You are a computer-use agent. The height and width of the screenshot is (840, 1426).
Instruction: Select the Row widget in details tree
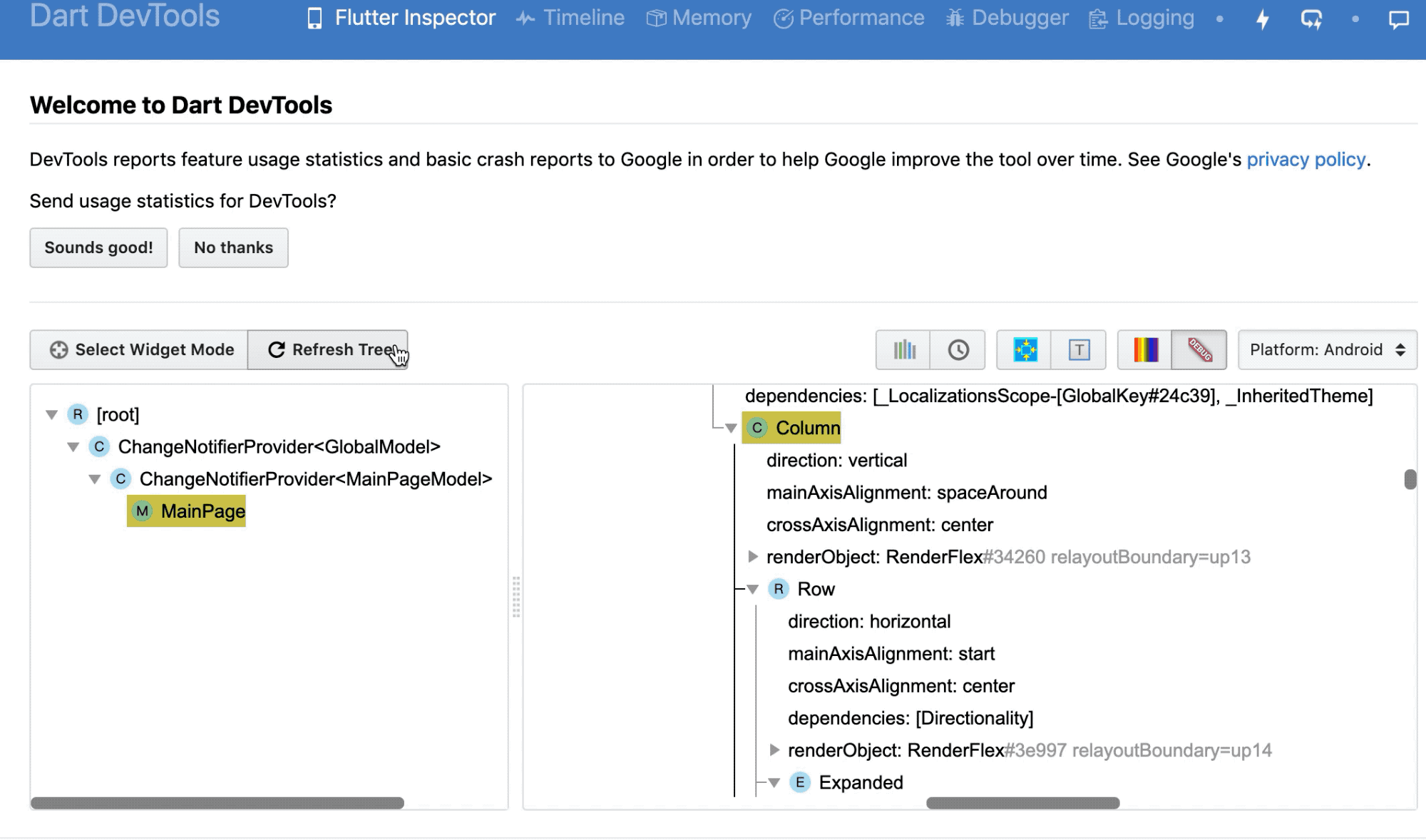pyautogui.click(x=802, y=589)
